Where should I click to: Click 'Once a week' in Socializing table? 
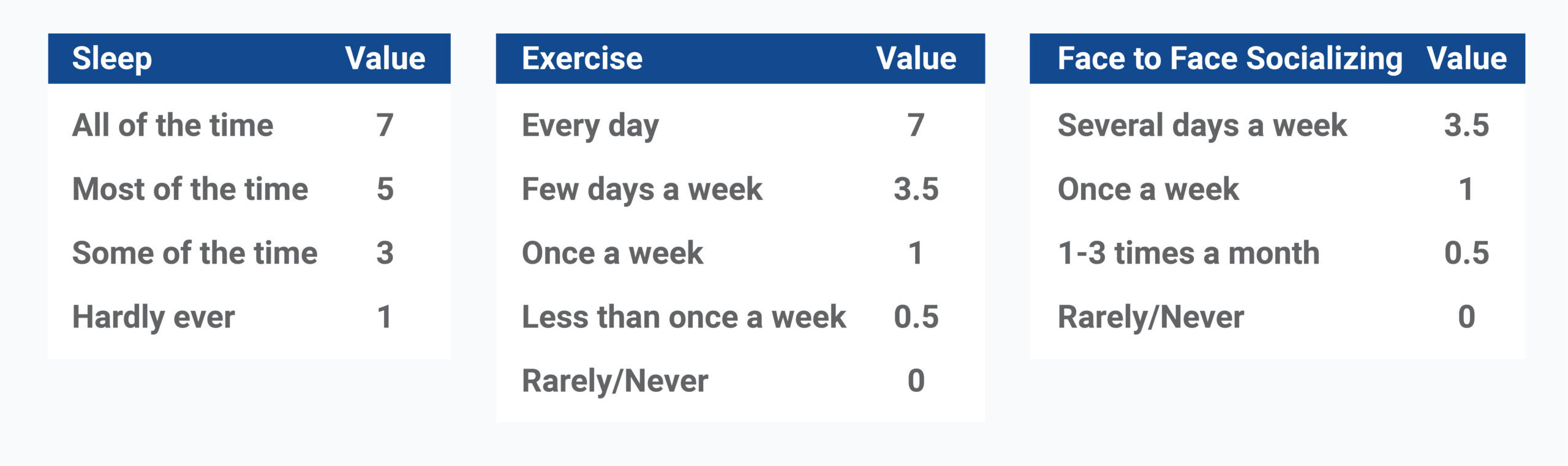[x=1148, y=189]
